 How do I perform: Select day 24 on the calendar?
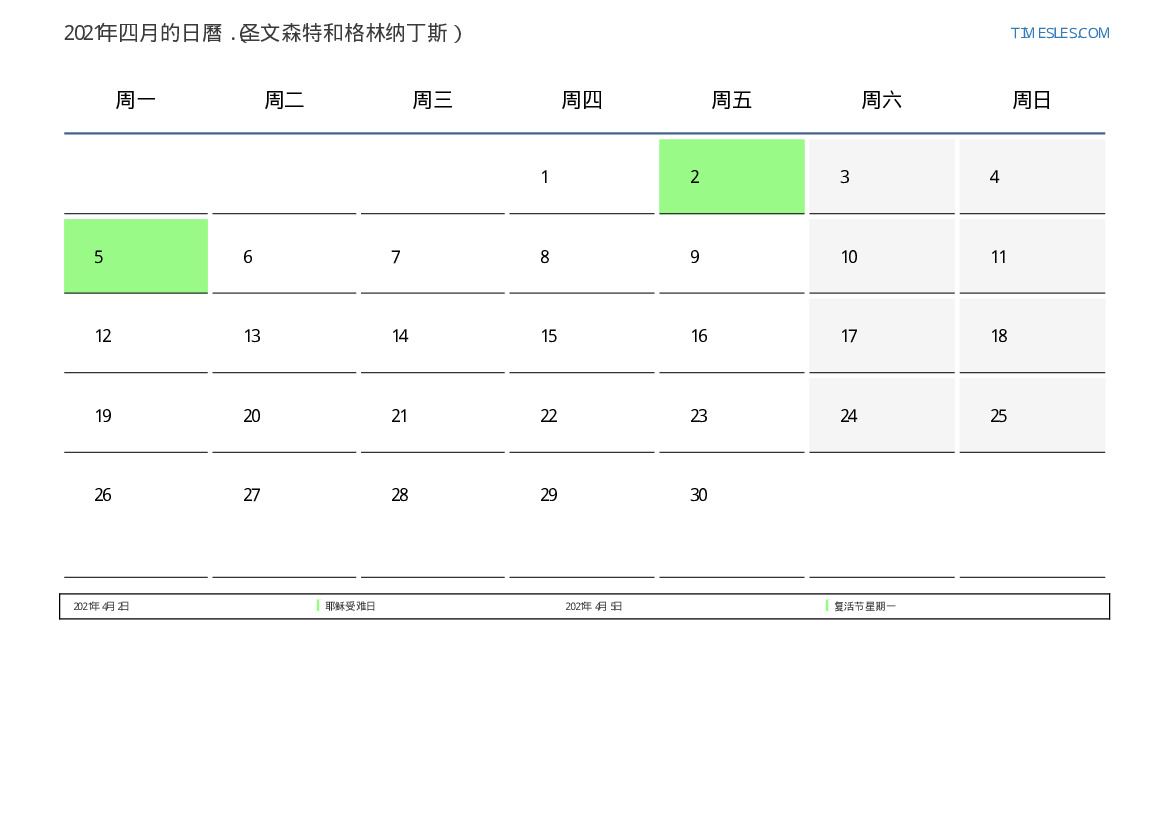coord(881,415)
